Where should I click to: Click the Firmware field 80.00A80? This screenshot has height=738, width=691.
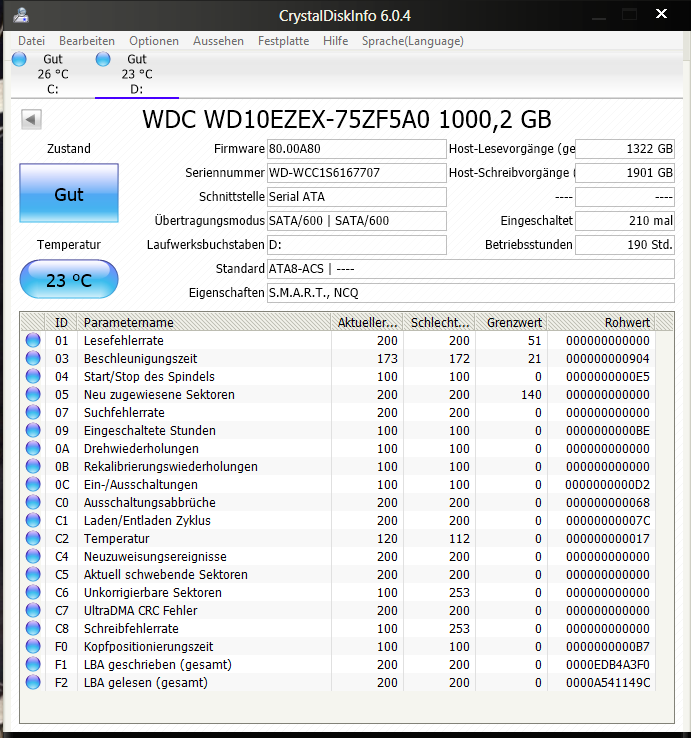click(357, 149)
